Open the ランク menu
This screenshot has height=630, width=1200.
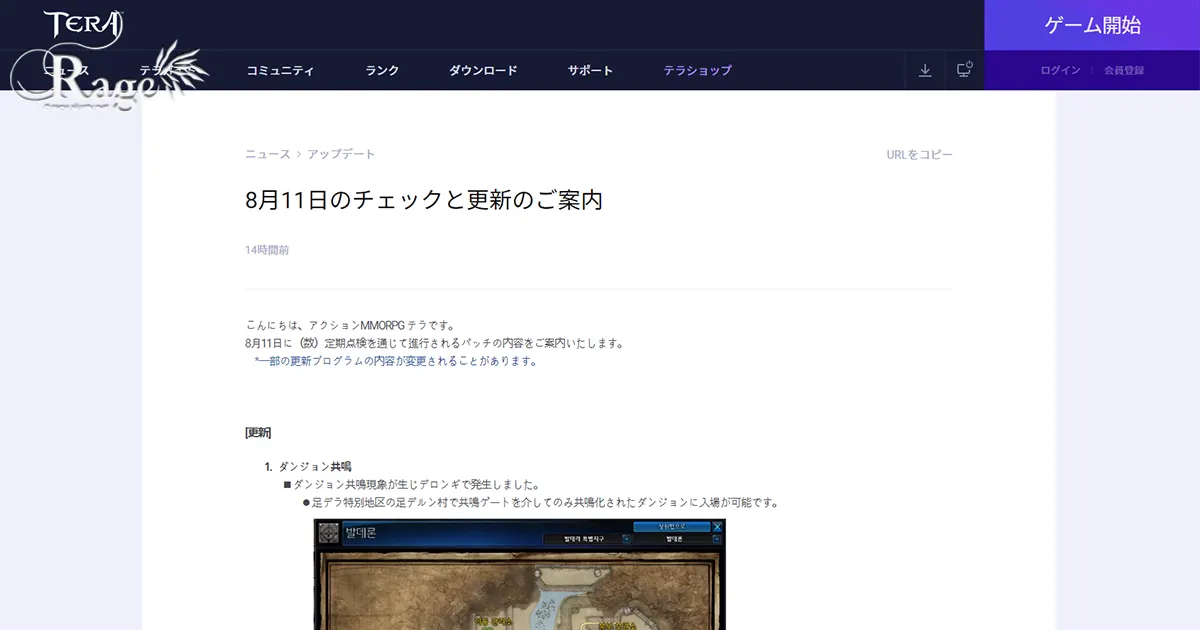[381, 70]
